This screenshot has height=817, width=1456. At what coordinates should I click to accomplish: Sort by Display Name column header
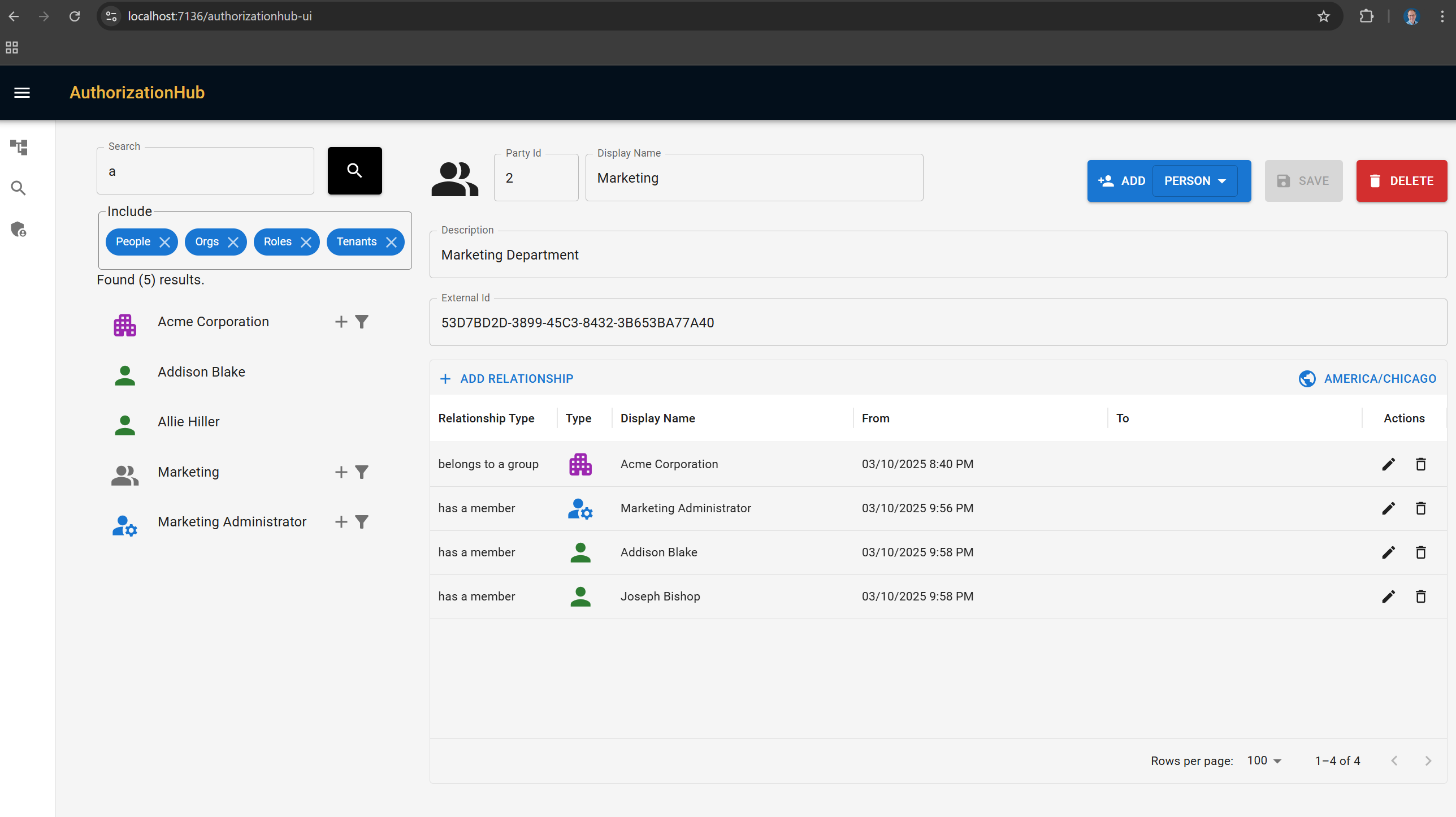tap(657, 418)
